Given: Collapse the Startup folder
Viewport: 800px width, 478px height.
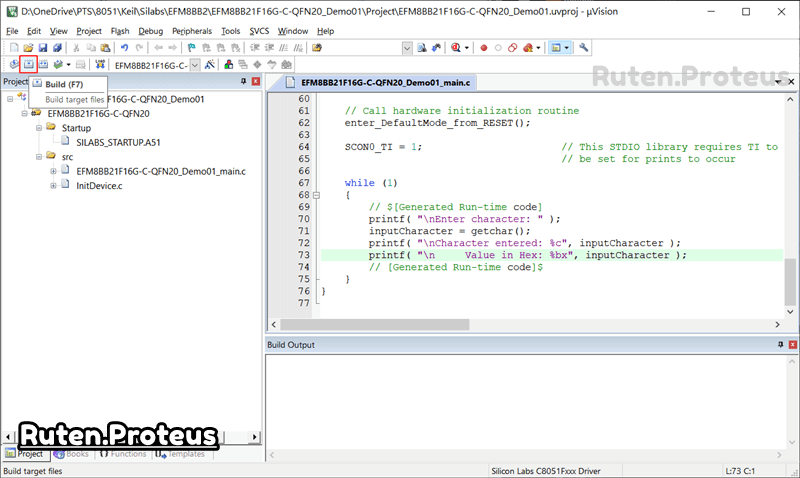Looking at the screenshot, I should click(x=39, y=128).
